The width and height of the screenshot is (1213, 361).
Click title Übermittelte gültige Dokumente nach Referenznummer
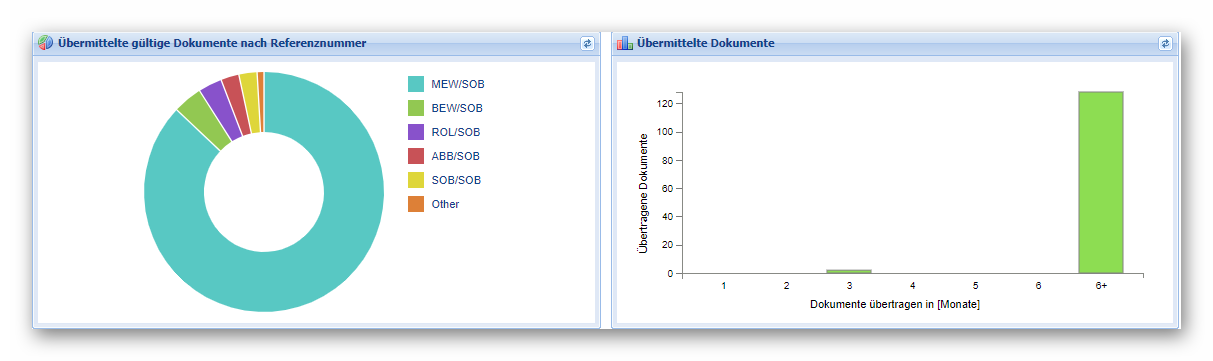pos(212,43)
